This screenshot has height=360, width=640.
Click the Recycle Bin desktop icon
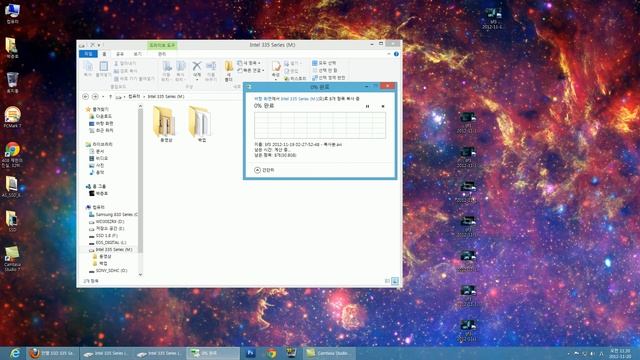pos(12,82)
